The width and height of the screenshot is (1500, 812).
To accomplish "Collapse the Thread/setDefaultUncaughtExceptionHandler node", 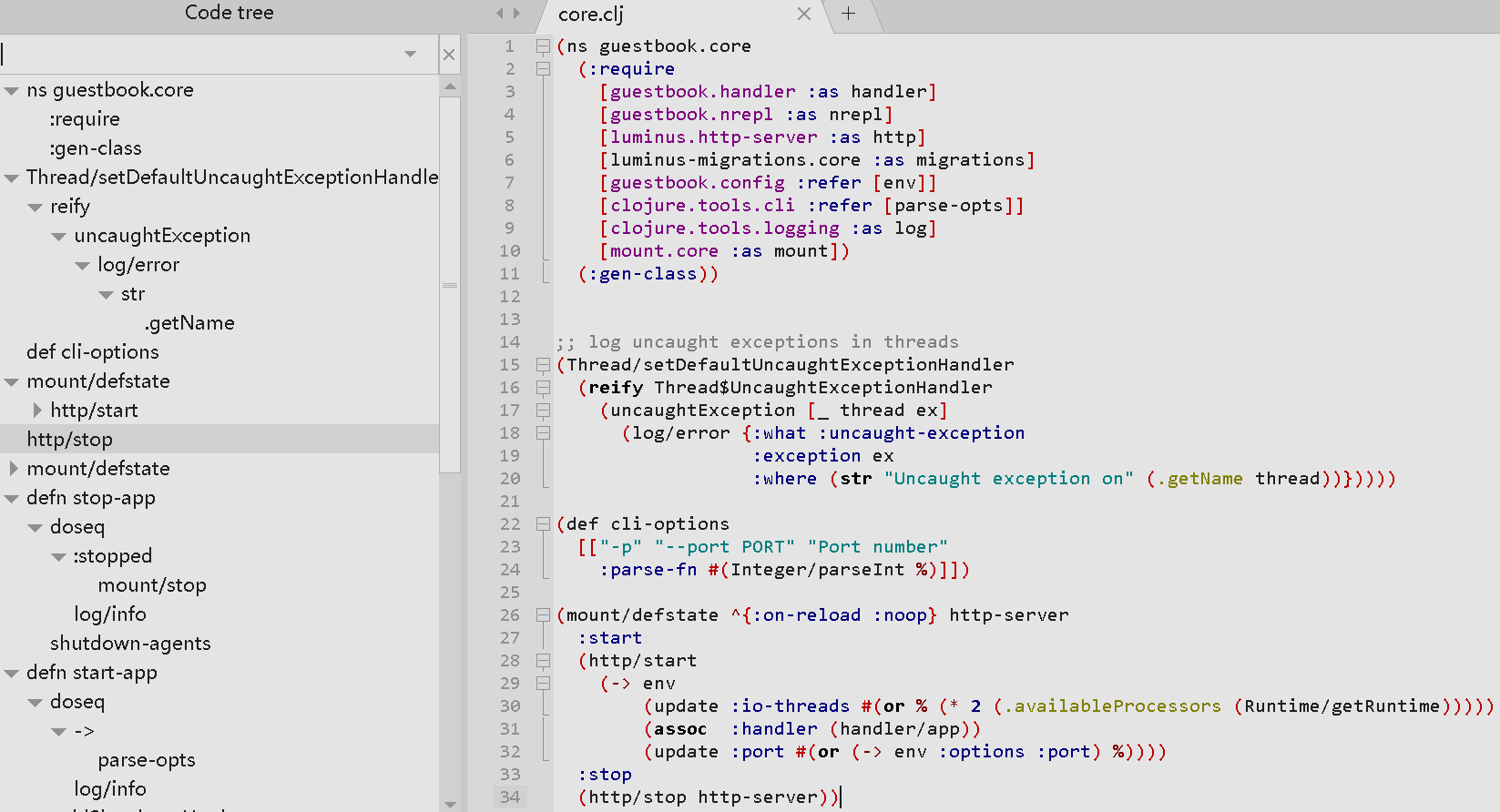I will click(12, 178).
